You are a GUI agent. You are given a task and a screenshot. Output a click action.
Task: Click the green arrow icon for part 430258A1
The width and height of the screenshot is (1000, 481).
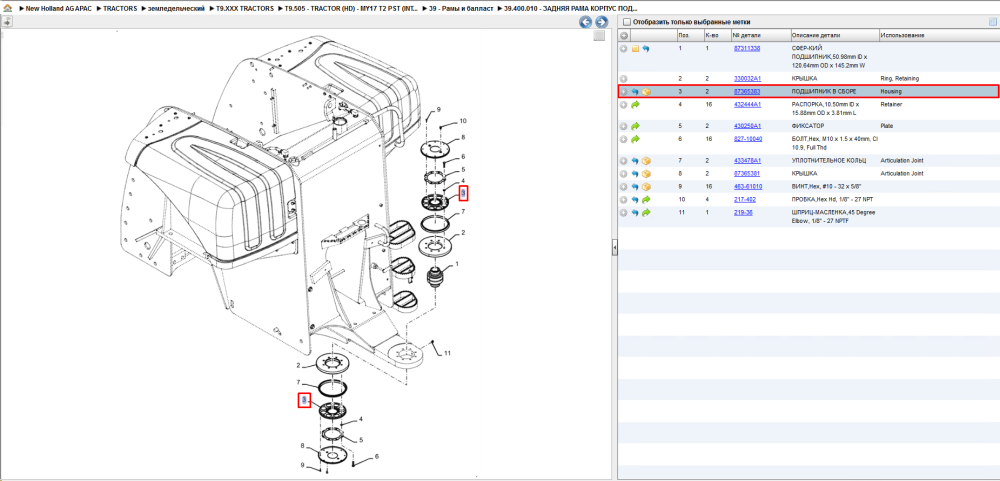635,126
